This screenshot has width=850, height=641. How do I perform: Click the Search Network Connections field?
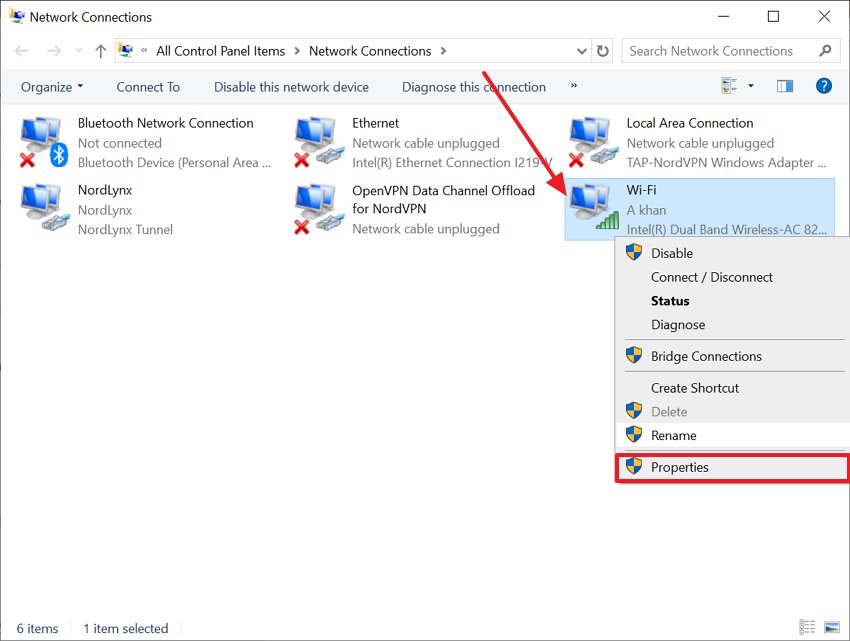pyautogui.click(x=720, y=51)
